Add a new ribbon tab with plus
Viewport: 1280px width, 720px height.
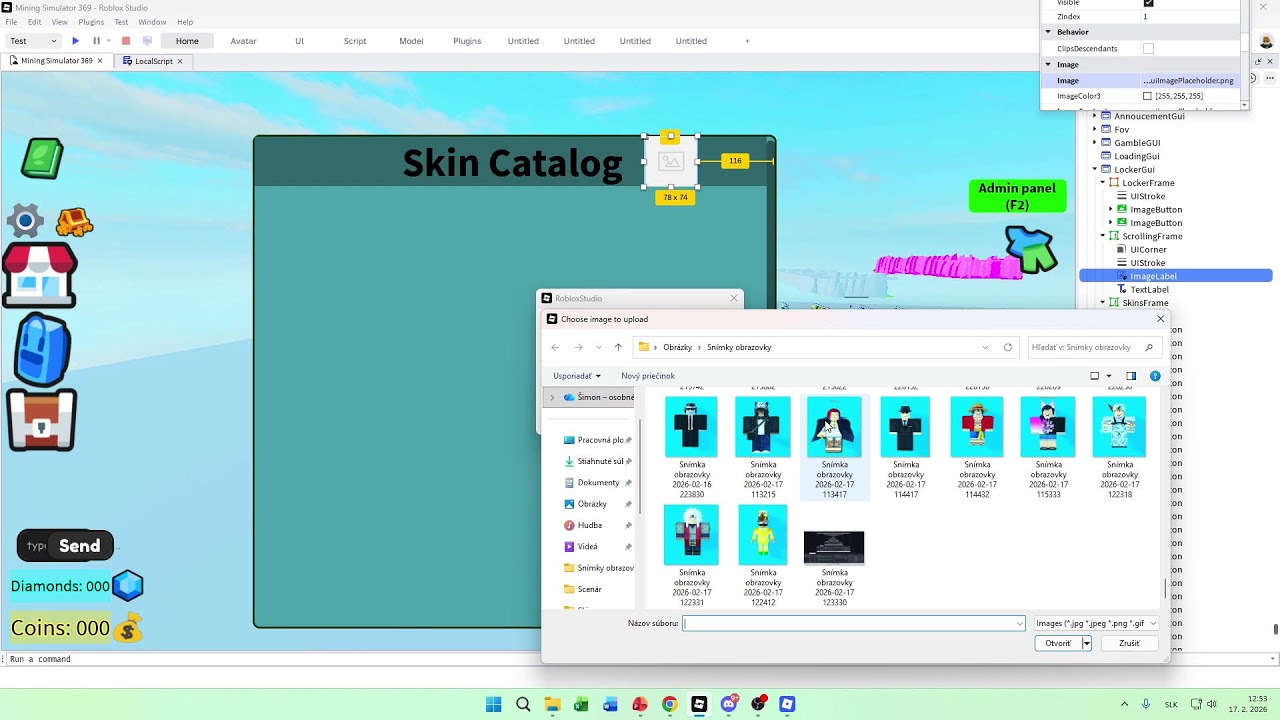747,41
